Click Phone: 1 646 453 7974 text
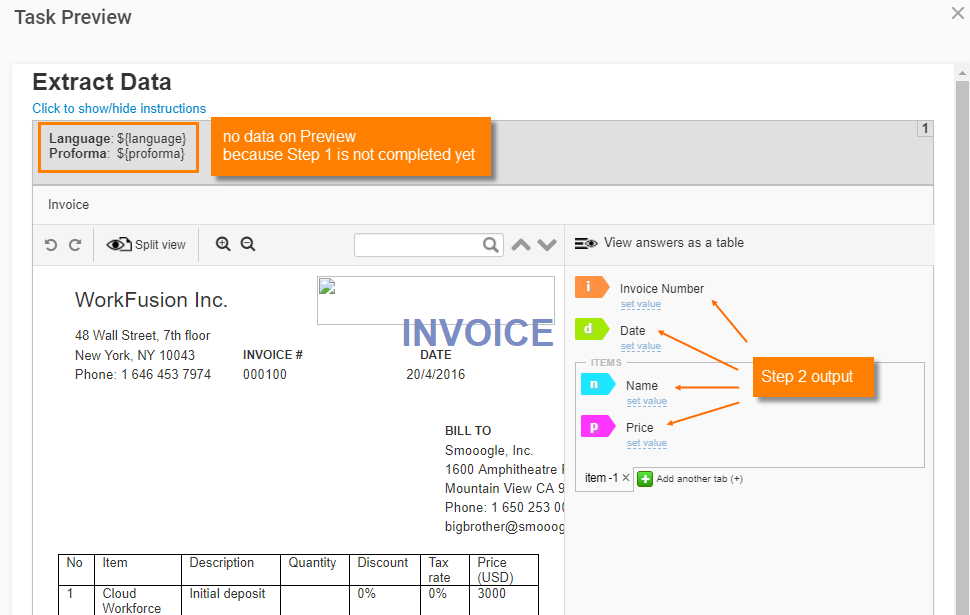The image size is (970, 615). 143,374
